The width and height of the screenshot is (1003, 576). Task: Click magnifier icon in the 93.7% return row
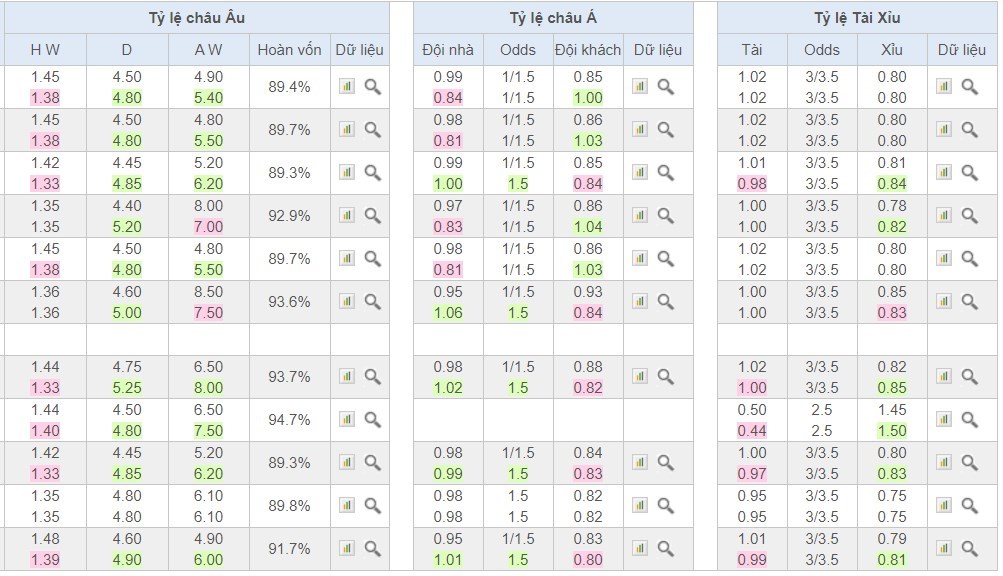point(372,377)
